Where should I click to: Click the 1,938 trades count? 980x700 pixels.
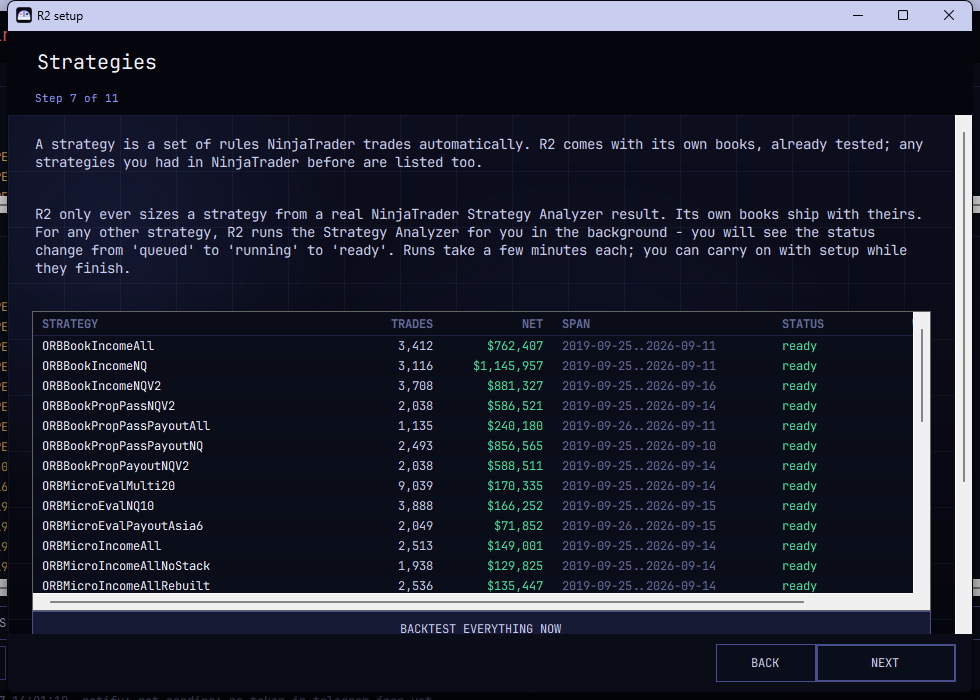(416, 566)
